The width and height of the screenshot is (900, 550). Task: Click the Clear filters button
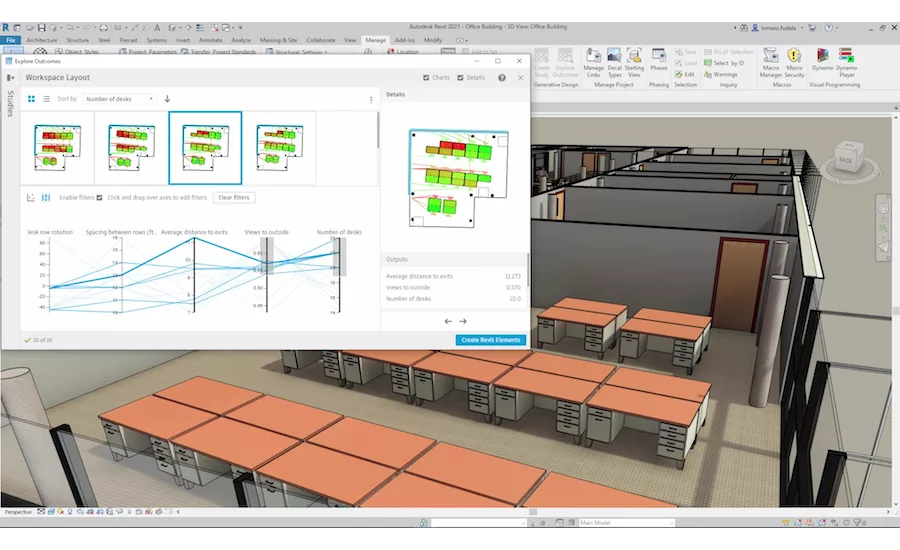coord(234,197)
